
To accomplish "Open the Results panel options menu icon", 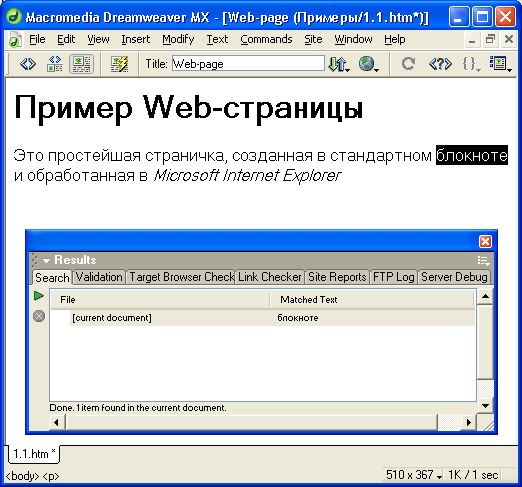I will click(x=483, y=260).
